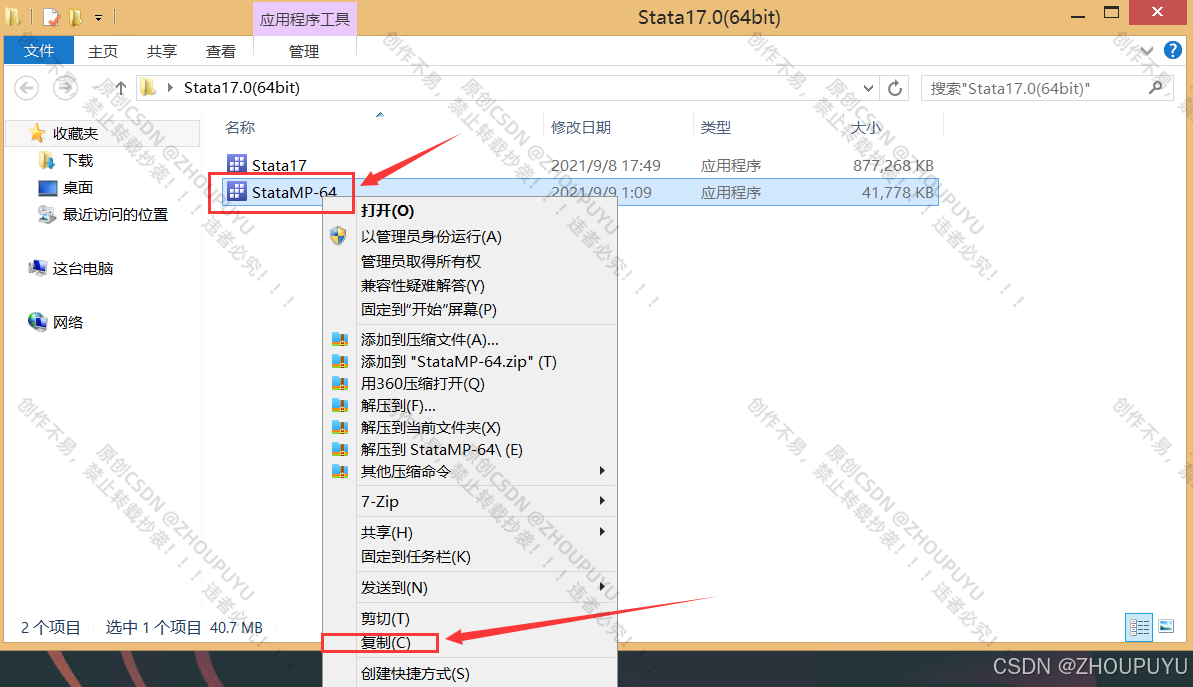The height and width of the screenshot is (687, 1193).
Task: Switch to the 主页 ribbon tab
Action: [103, 51]
